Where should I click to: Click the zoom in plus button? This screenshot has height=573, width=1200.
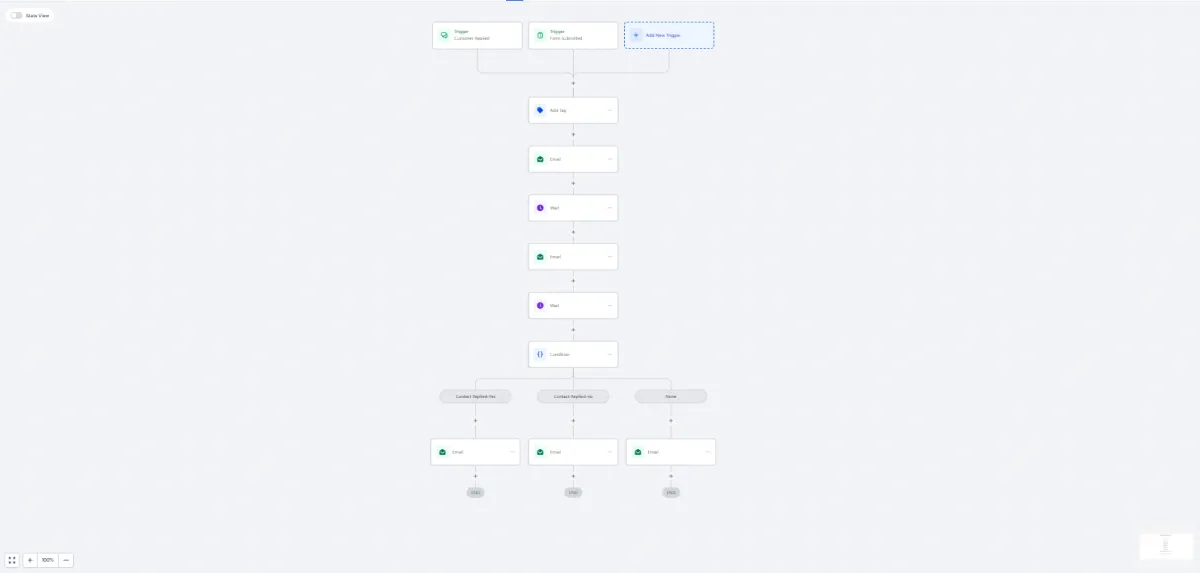(30, 560)
